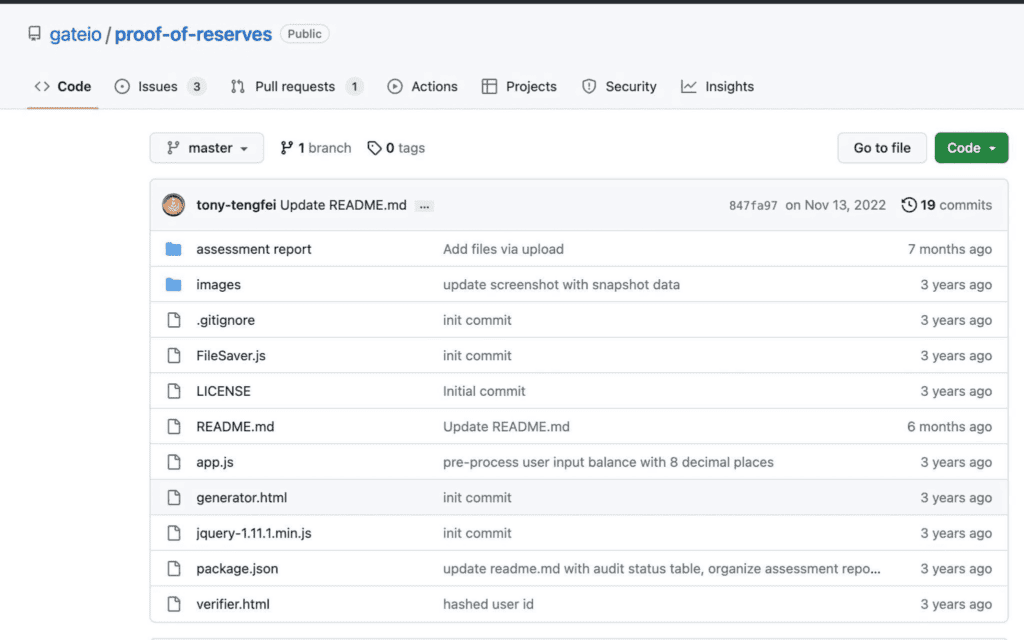Click '7 months ago' on assessment report row
Screen dimensions: 1024x640
coord(950,249)
